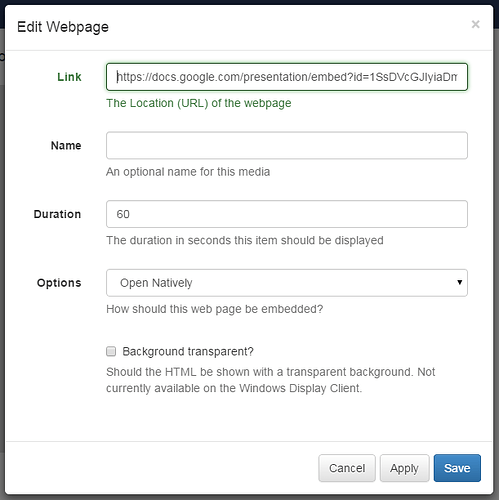
Task: Click the green Link field label
Action: click(69, 77)
